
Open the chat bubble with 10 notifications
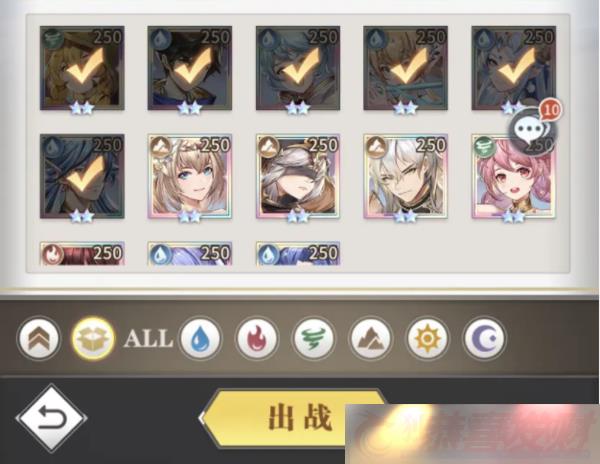(534, 128)
